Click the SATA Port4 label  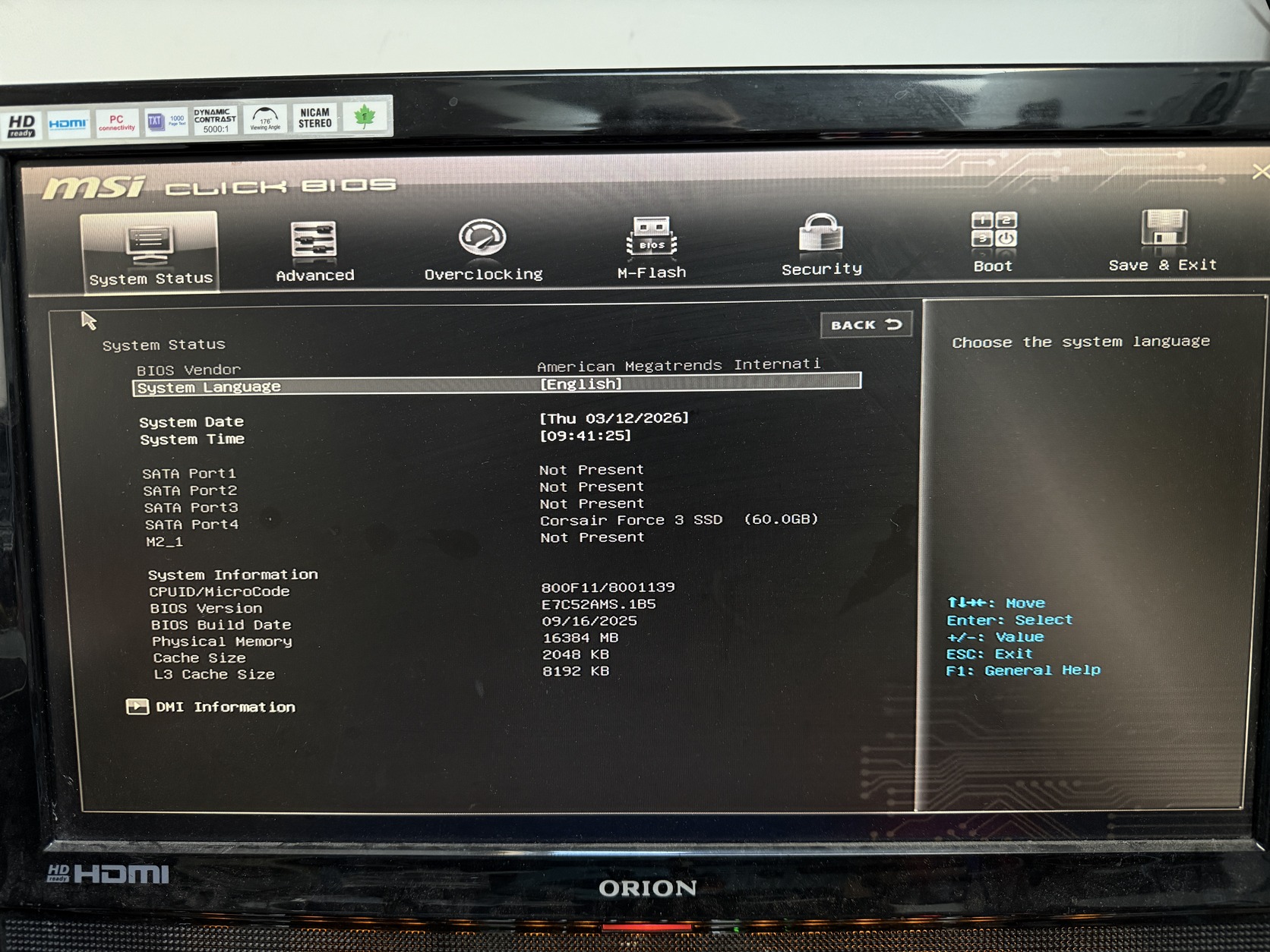pos(191,525)
